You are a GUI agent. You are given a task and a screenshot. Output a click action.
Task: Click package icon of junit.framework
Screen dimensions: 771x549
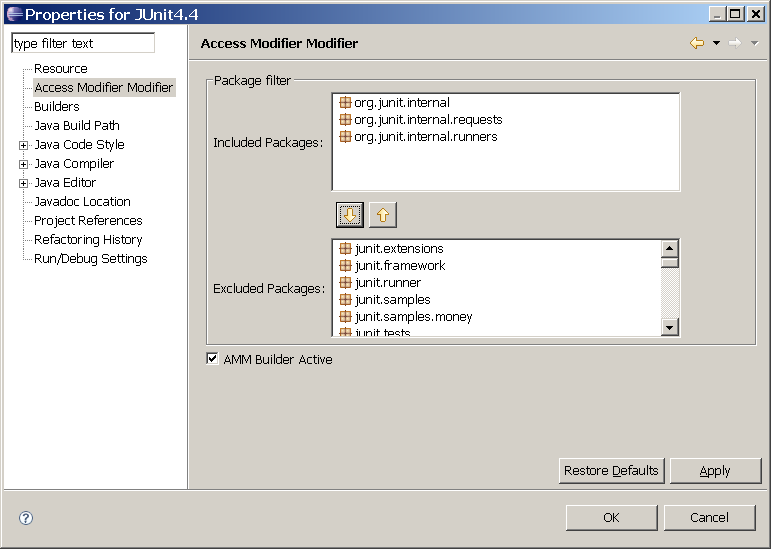click(x=345, y=265)
